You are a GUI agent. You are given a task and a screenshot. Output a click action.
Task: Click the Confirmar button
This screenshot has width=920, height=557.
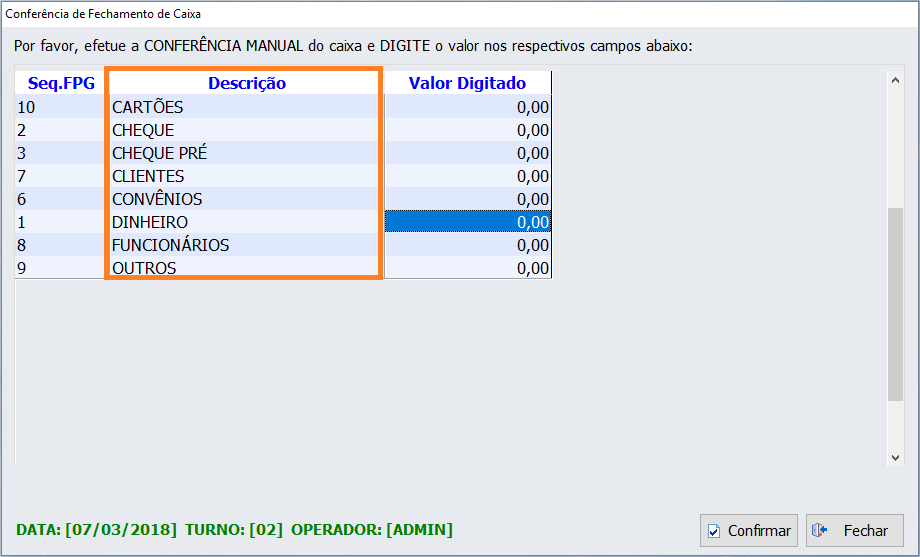coord(748,531)
